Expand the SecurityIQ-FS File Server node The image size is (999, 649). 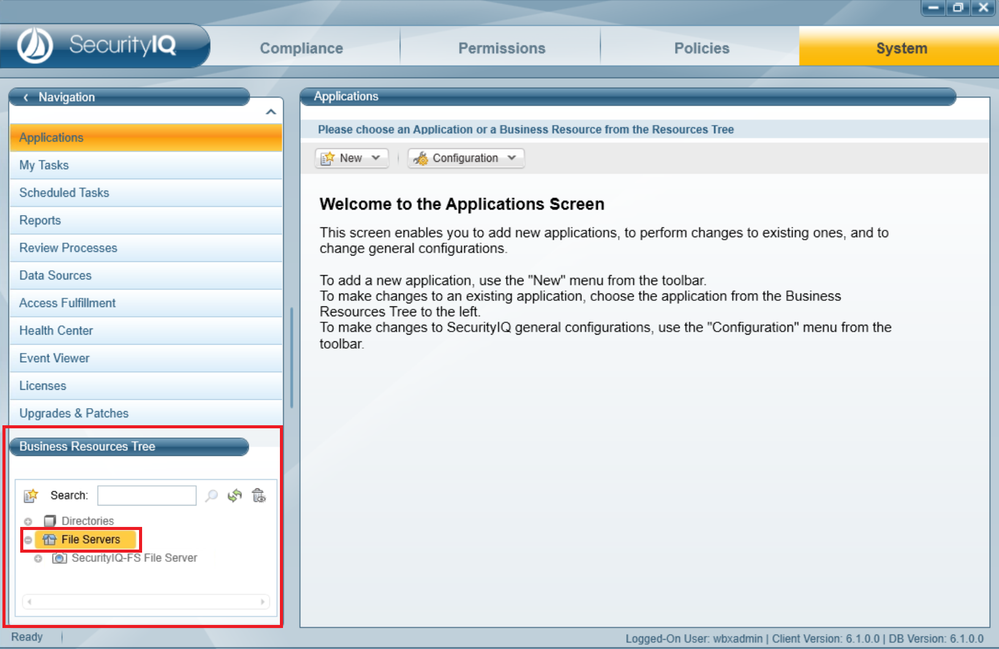pyautogui.click(x=38, y=558)
